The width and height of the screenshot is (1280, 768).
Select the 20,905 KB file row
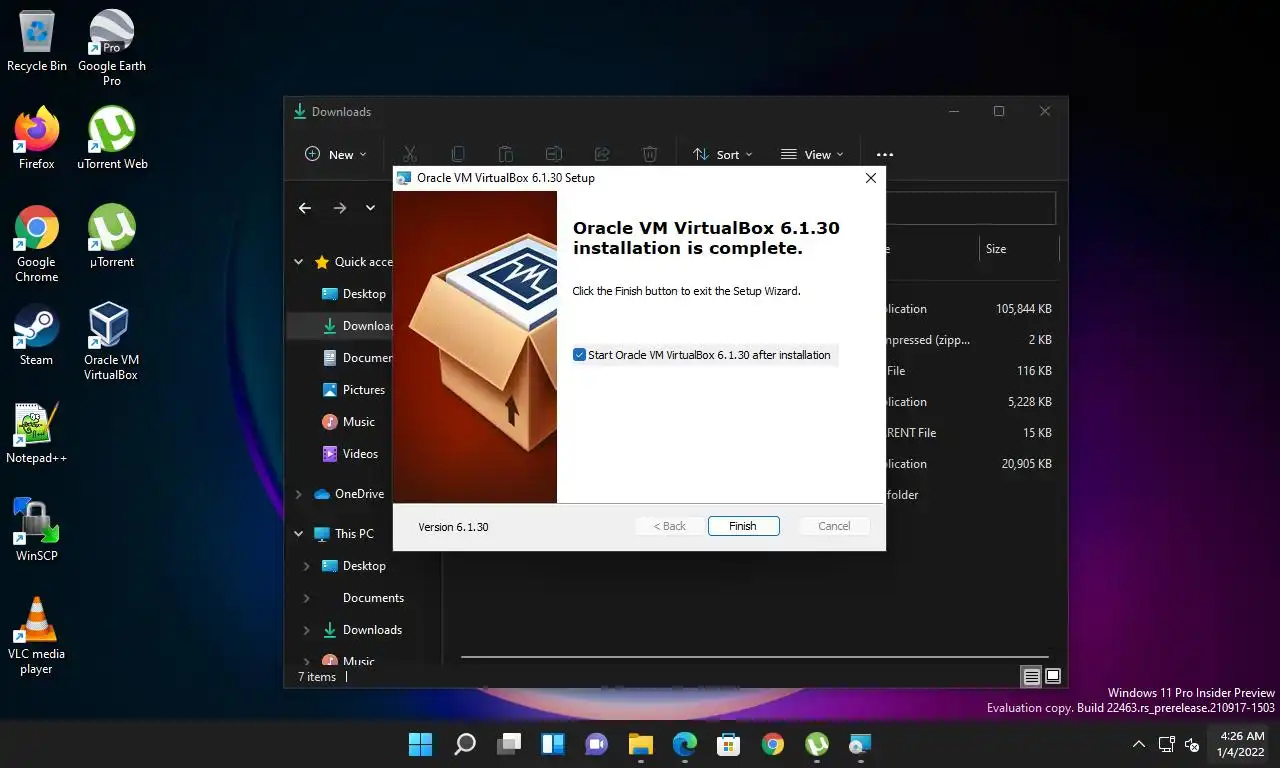click(x=970, y=464)
